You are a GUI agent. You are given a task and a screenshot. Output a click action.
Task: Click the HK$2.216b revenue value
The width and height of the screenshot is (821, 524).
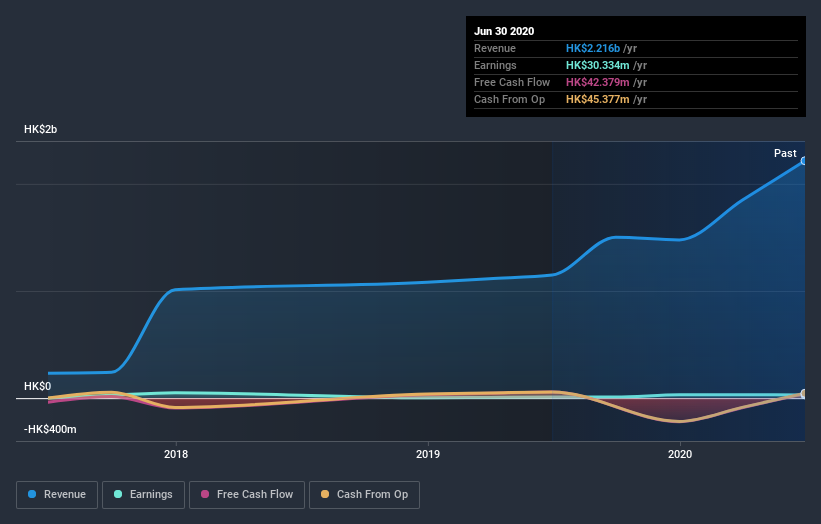593,48
